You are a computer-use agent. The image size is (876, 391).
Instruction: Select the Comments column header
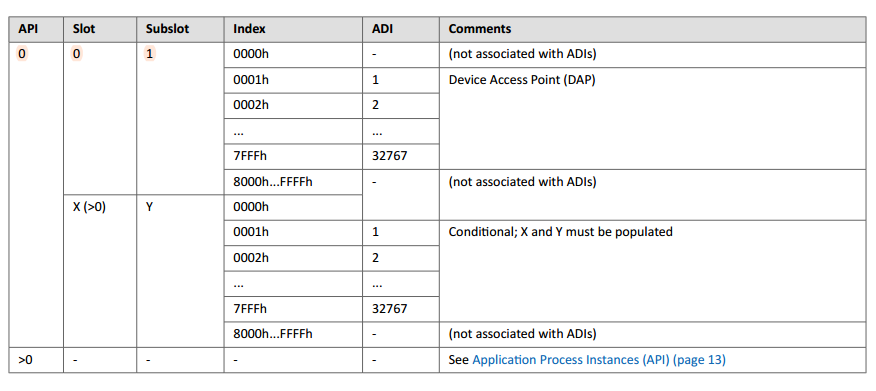480,28
